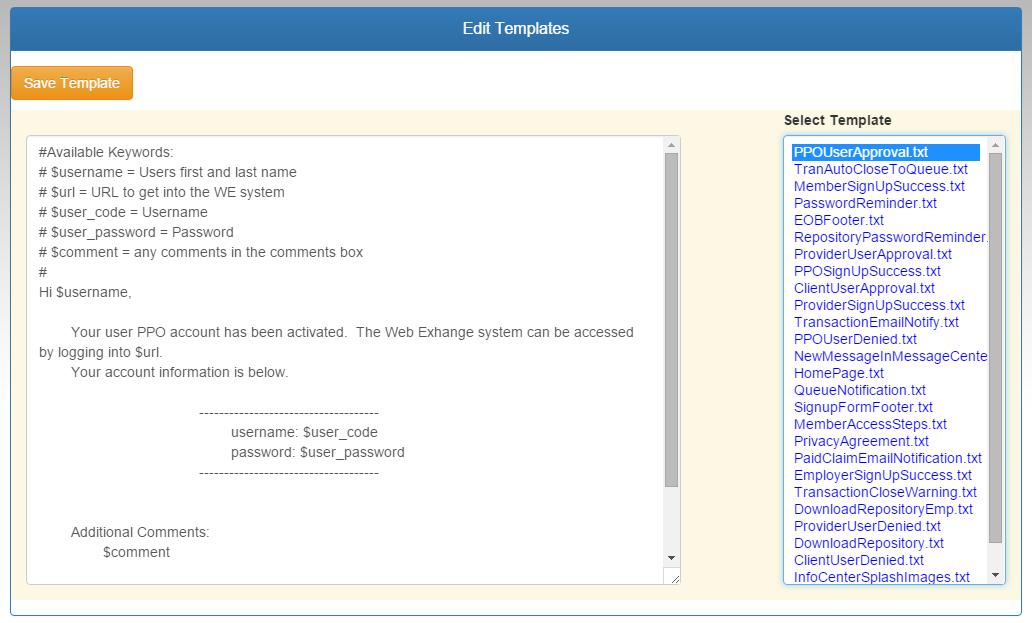The image size is (1032, 623).
Task: Pick PasswordReminder.txt in template list
Action: pyautogui.click(x=865, y=203)
